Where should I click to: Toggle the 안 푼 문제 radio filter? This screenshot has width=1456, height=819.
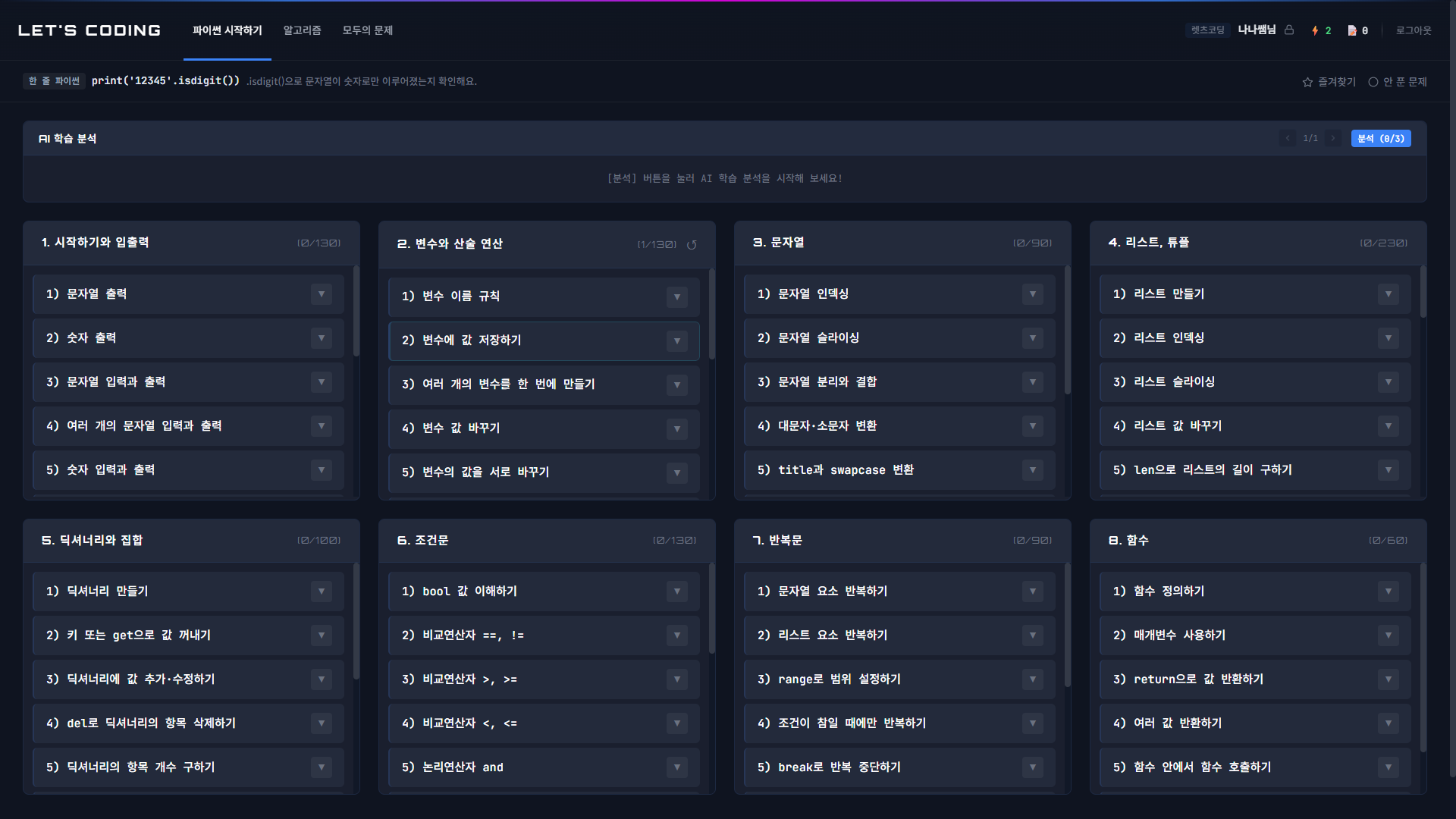(x=1373, y=82)
